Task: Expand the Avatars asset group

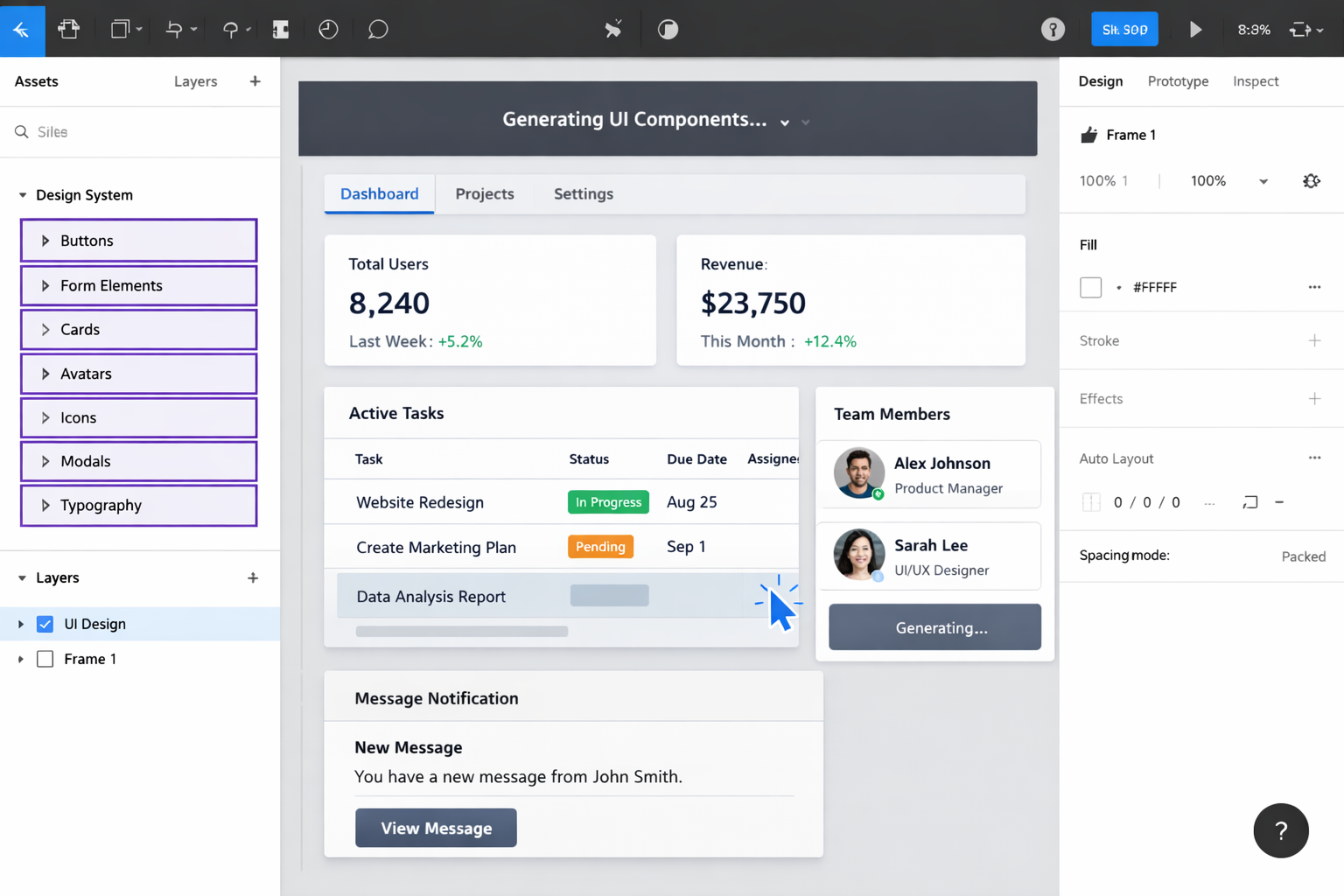Action: [45, 374]
